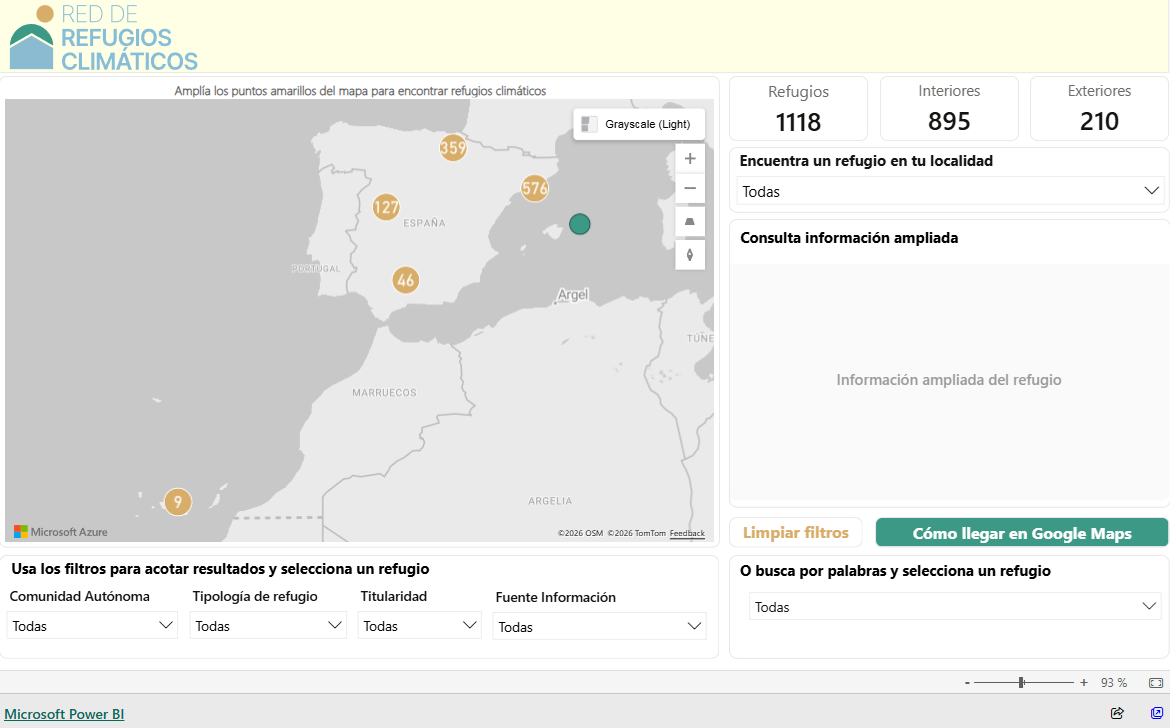The width and height of the screenshot is (1170, 728).
Task: Click the MARRUECOS label on the map
Action: (x=384, y=392)
